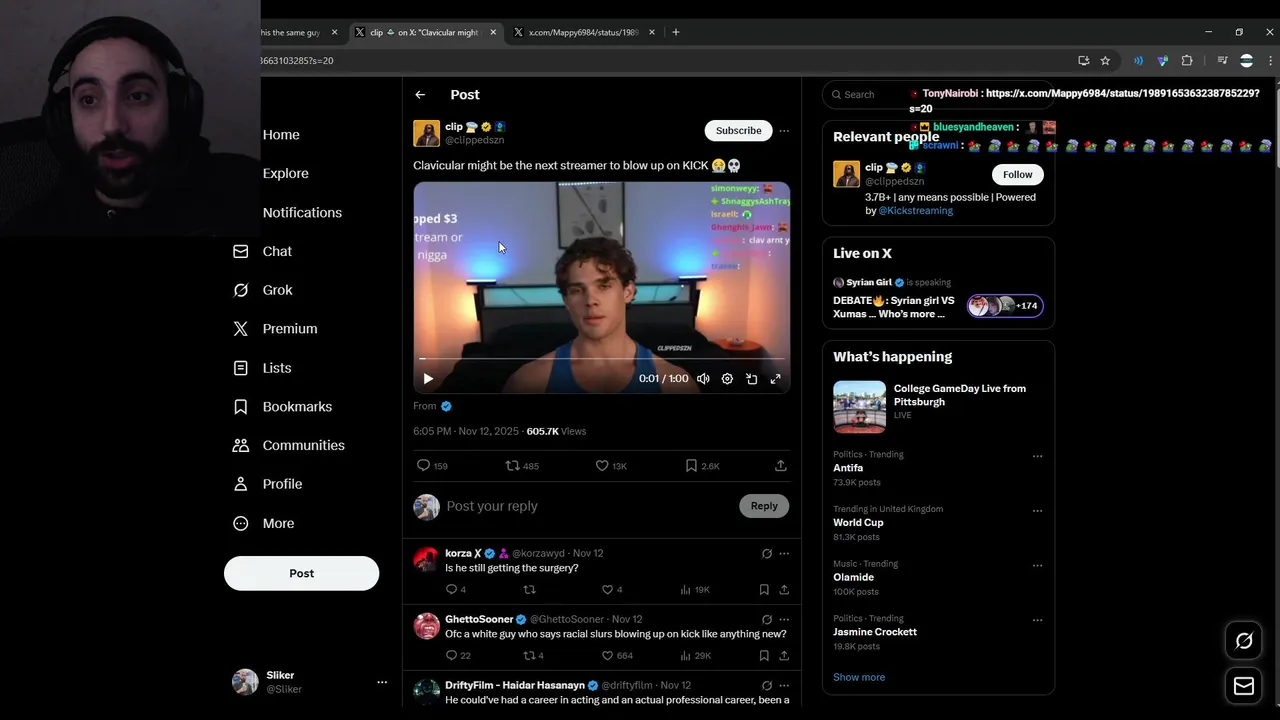Close the Clavicular post tab
1280x720 pixels.
click(x=493, y=32)
